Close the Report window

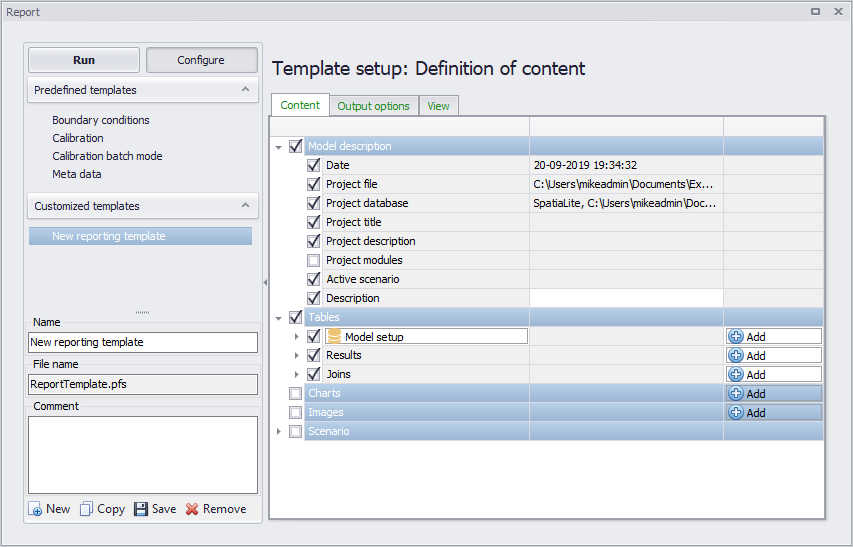pos(838,11)
